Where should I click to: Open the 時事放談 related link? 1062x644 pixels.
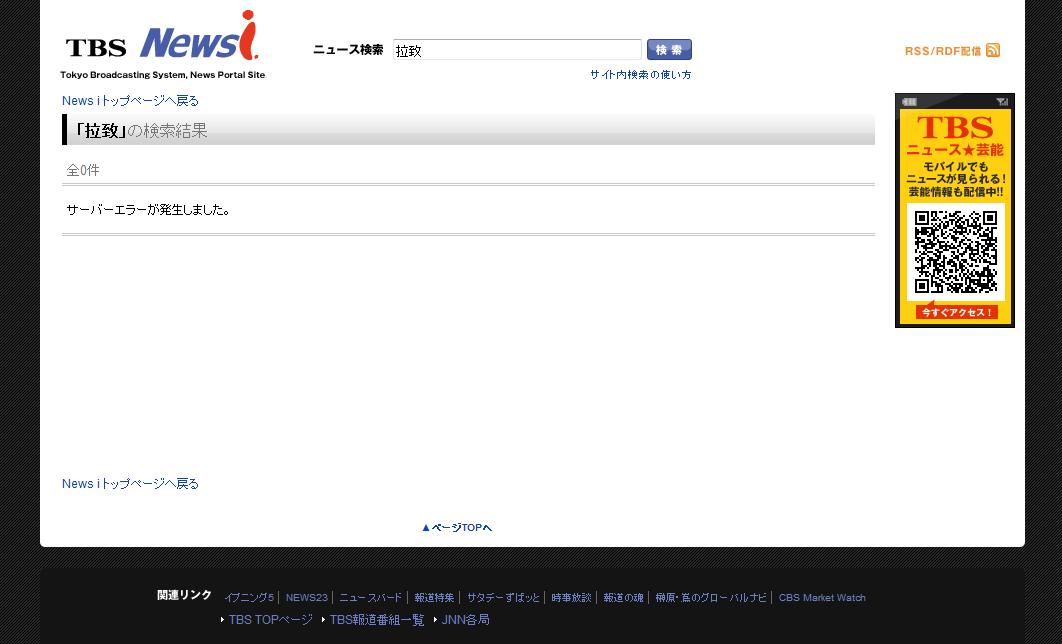571,598
